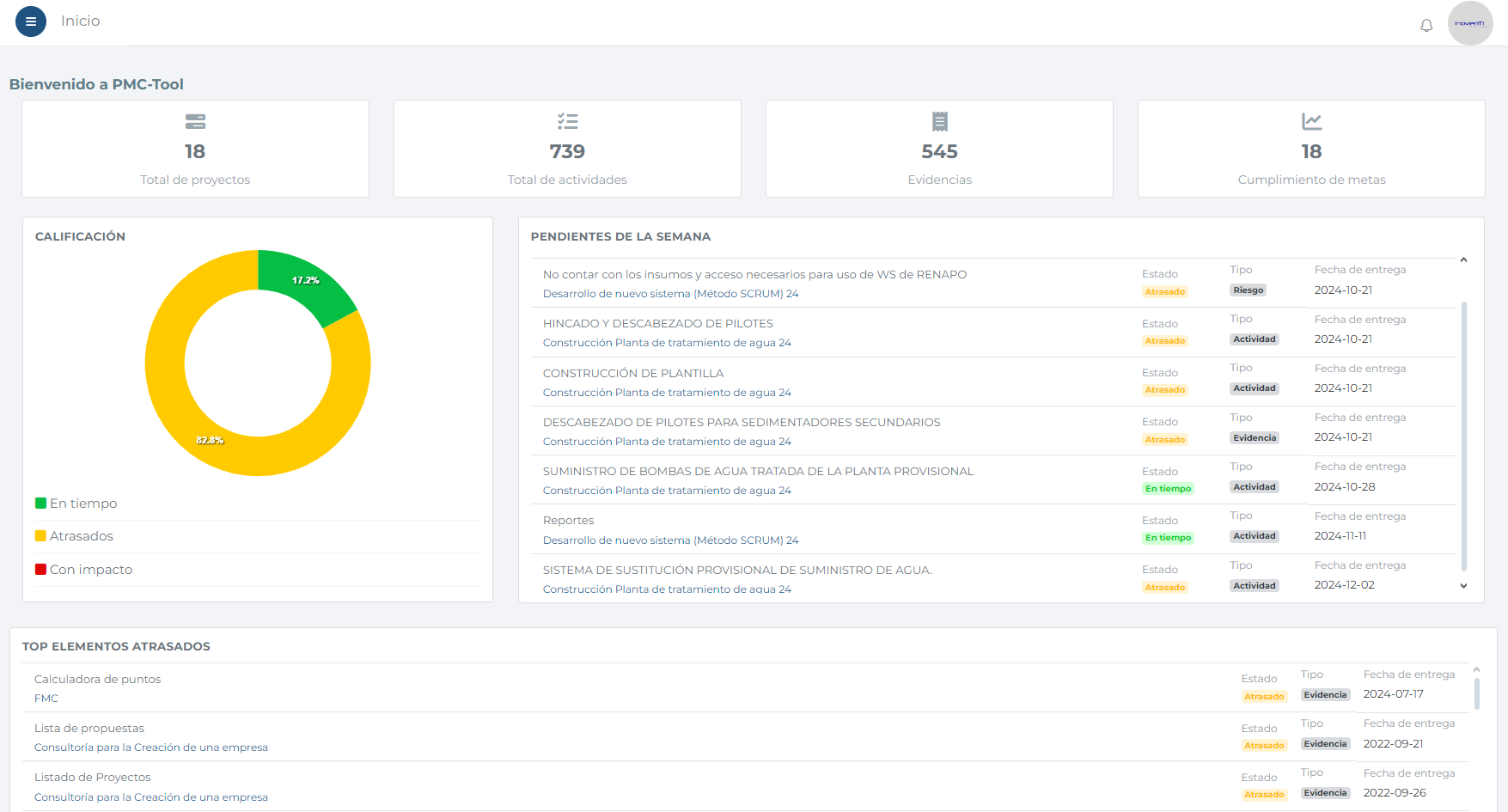Screen dimensions: 1508x812
Task: Click the Total de proyectos server icon
Action: pyautogui.click(x=195, y=121)
